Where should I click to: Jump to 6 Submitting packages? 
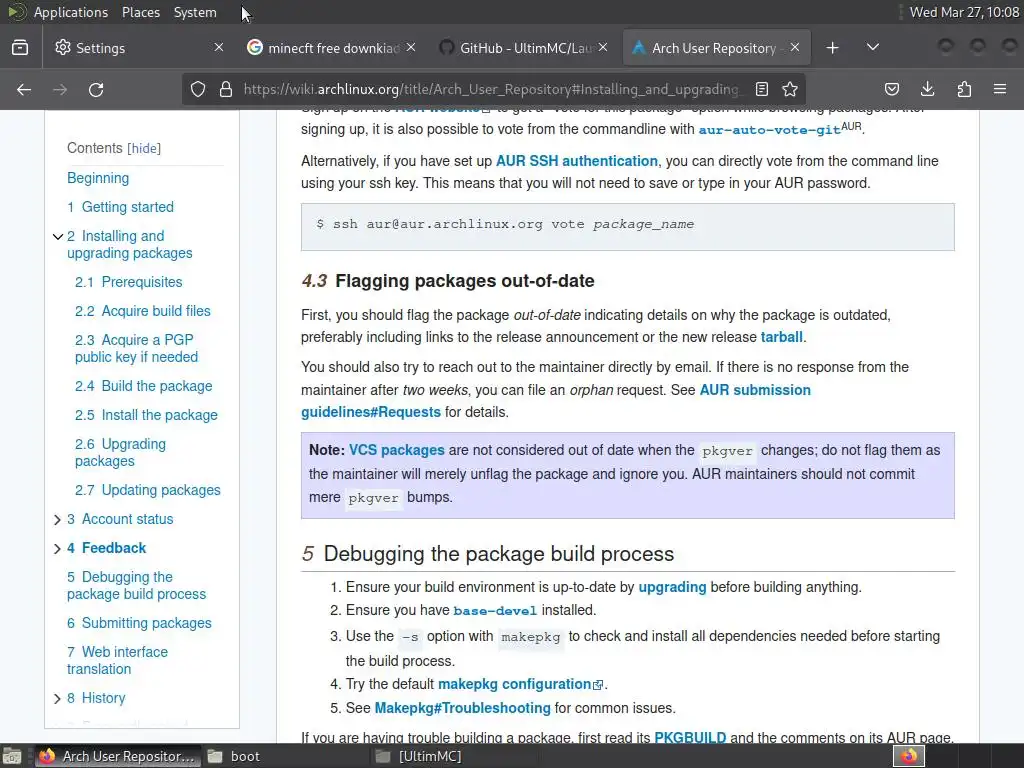[139, 624]
